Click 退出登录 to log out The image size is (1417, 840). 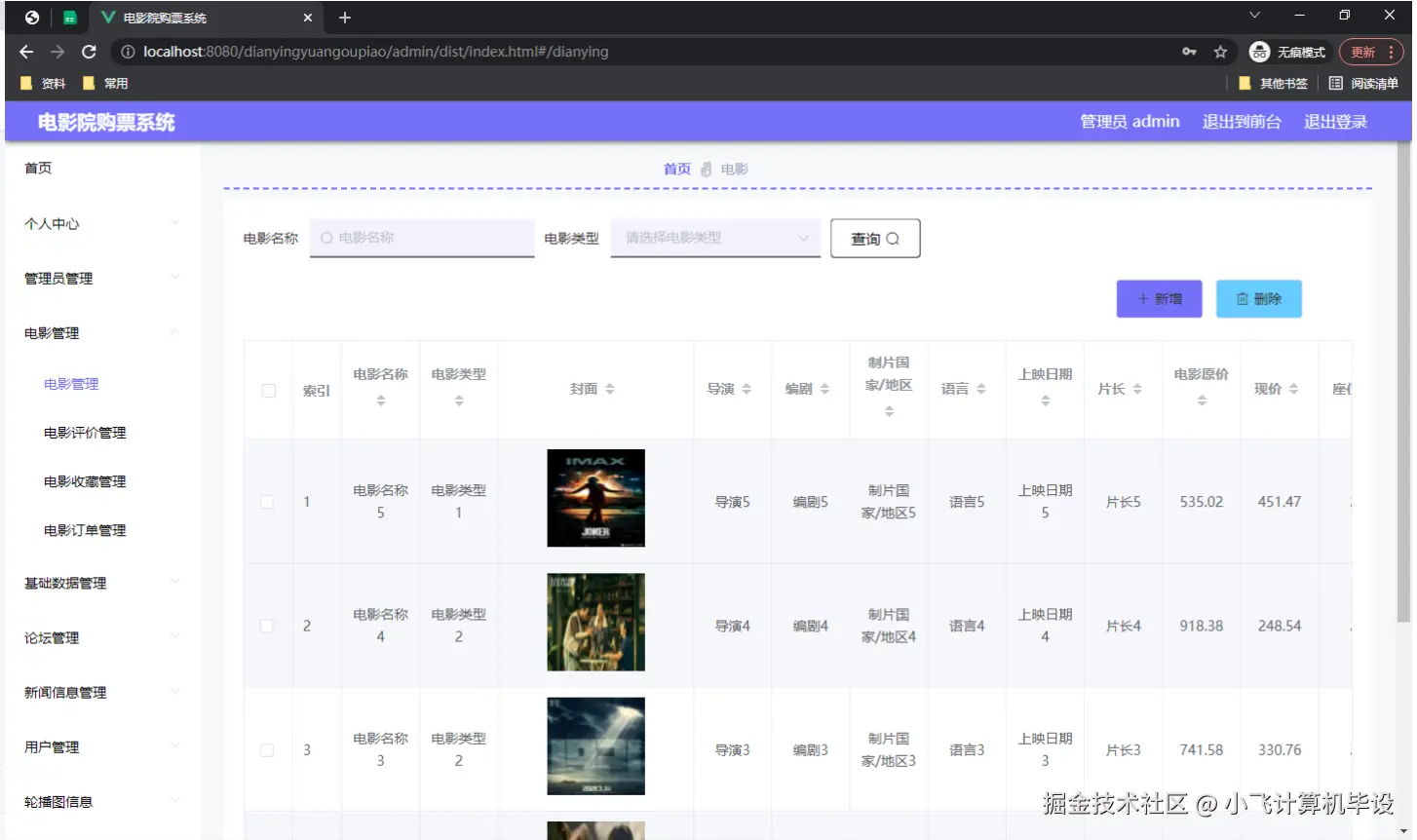coord(1336,122)
